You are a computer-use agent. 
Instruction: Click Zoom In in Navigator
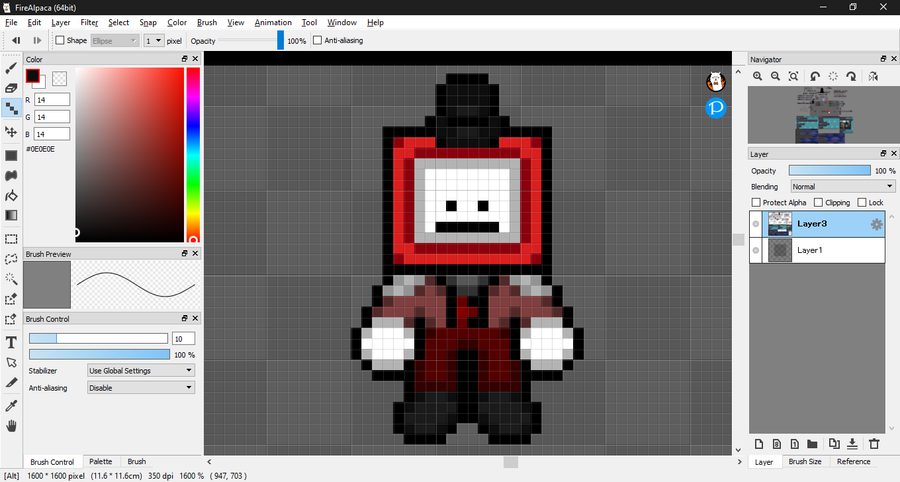758,76
